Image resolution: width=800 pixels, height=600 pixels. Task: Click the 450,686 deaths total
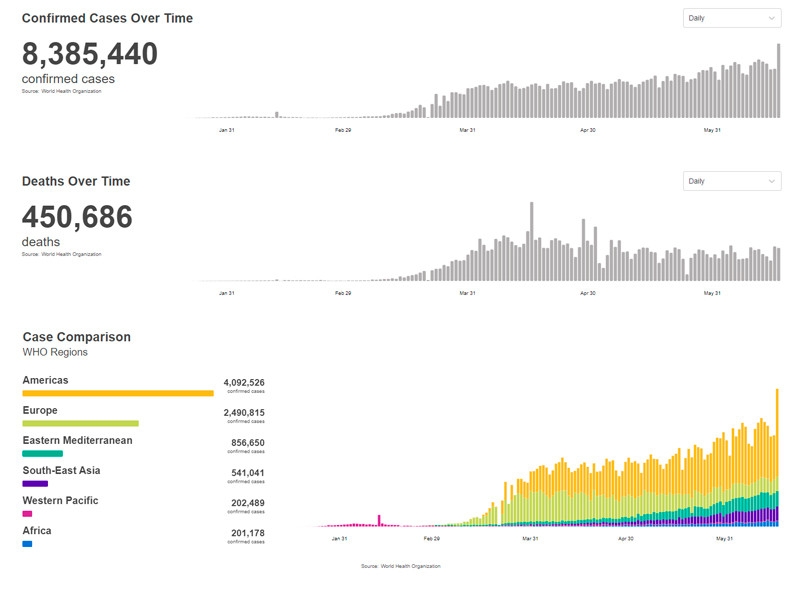pyautogui.click(x=77, y=217)
